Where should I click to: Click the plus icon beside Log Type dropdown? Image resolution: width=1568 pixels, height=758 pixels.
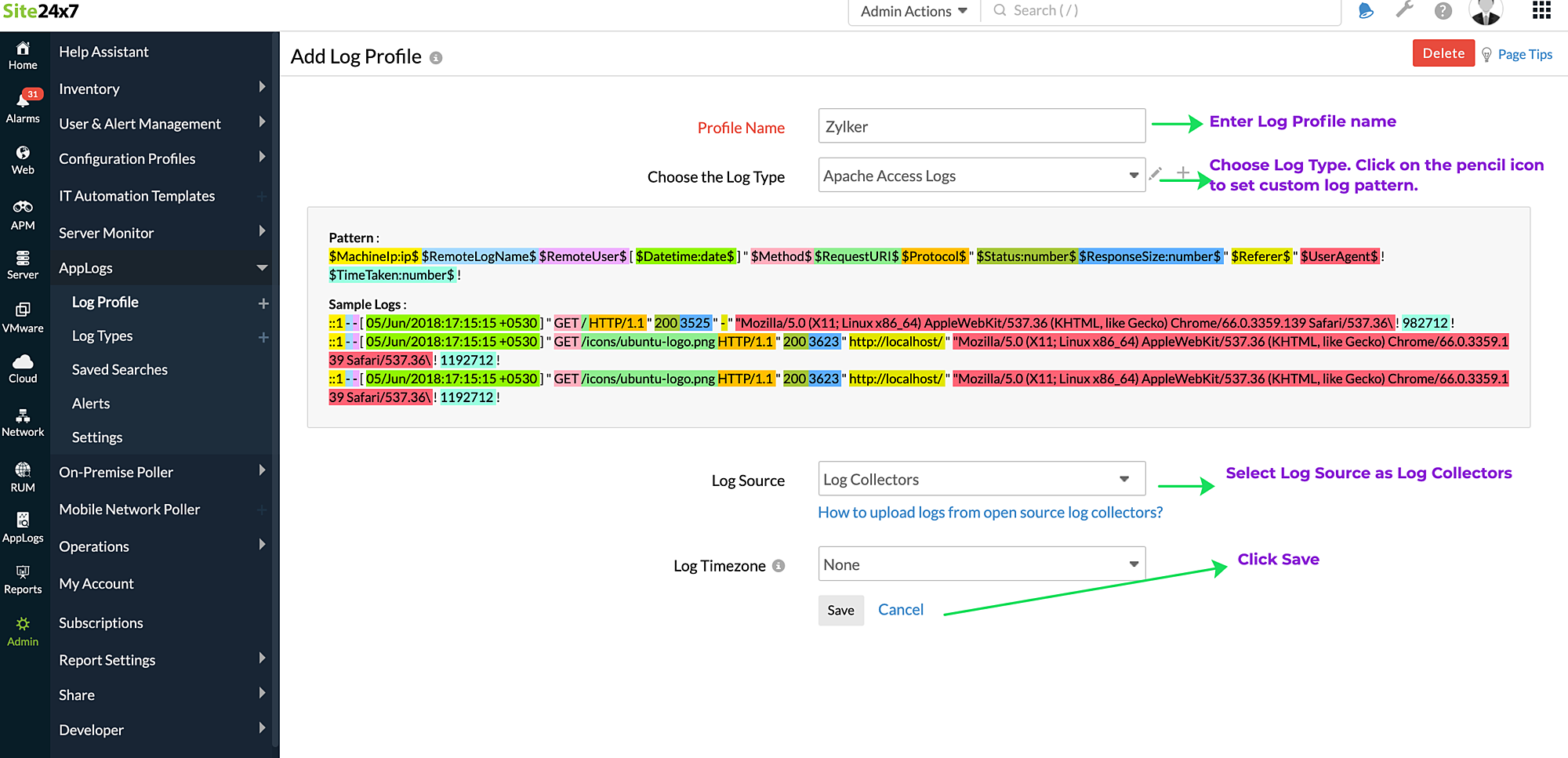coord(1182,173)
